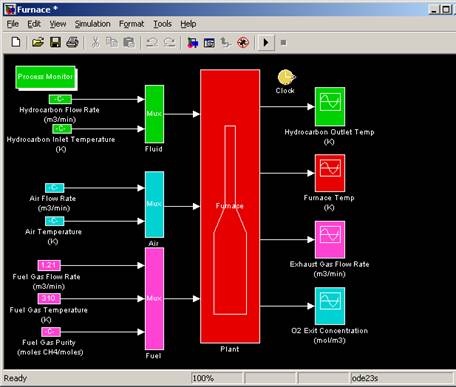456x387 pixels.
Task: Click the Fuel Gas Temperature constant 310
Action: pos(49,298)
